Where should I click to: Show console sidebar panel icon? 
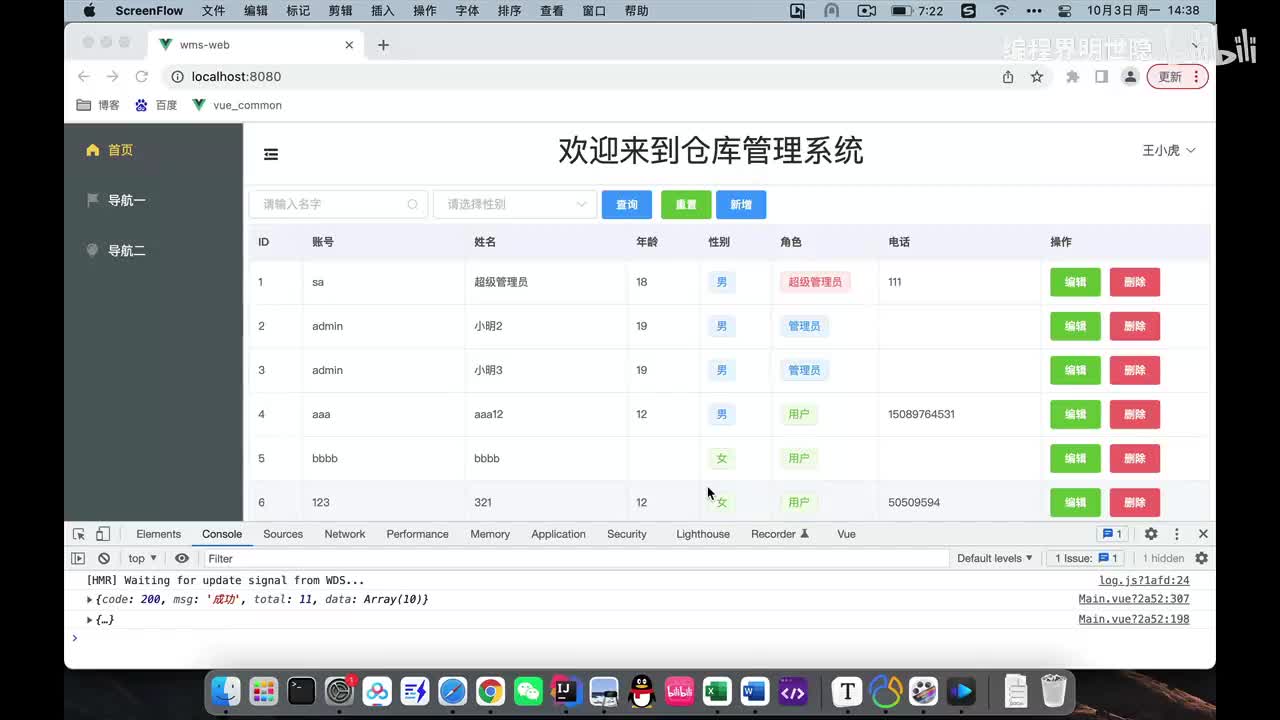[78, 558]
